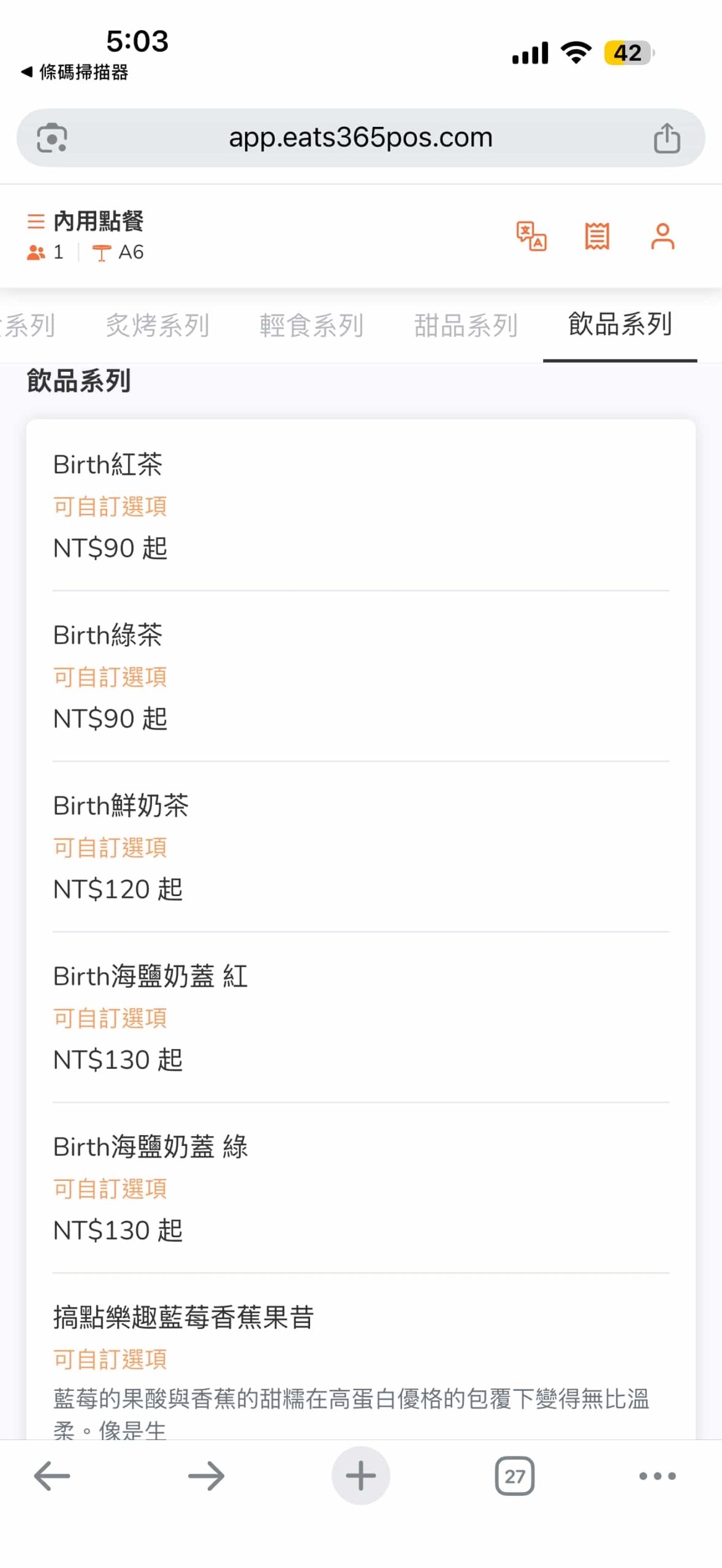Open a new tab with plus button
The image size is (722, 1568).
[361, 1476]
